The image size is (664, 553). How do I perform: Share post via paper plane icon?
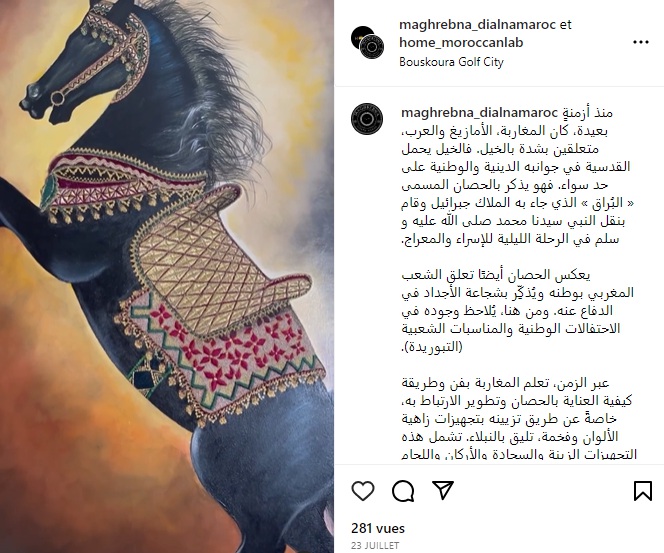pos(443,490)
